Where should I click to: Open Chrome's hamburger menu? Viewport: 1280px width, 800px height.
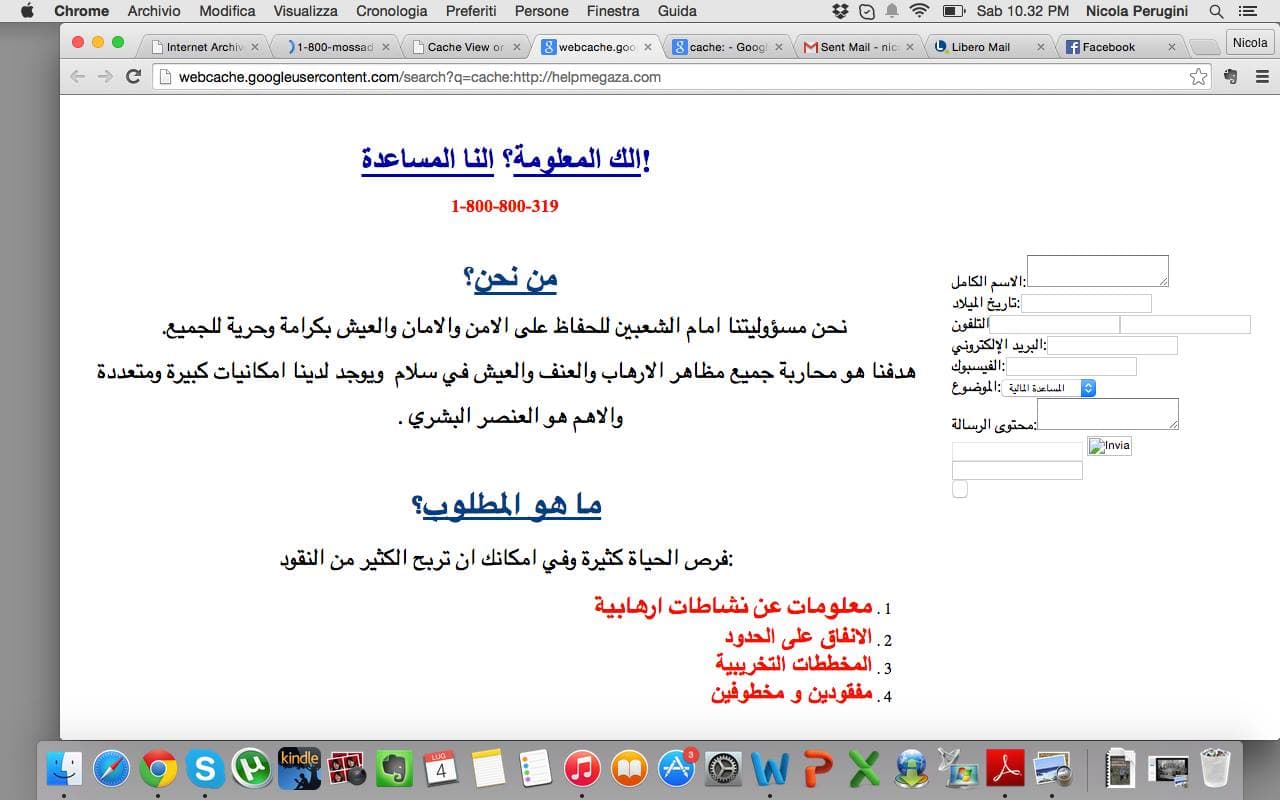[1262, 77]
